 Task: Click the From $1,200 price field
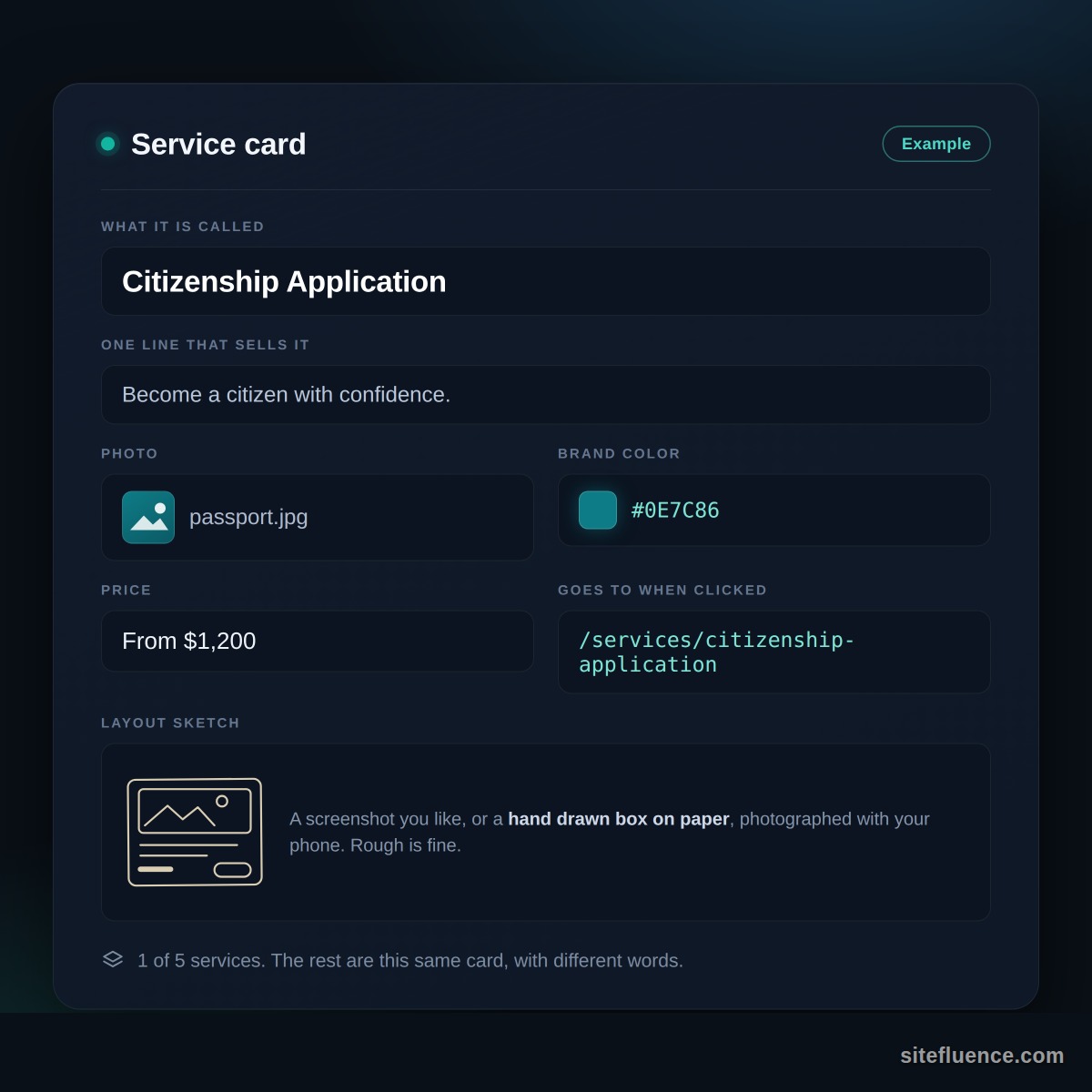(x=317, y=641)
